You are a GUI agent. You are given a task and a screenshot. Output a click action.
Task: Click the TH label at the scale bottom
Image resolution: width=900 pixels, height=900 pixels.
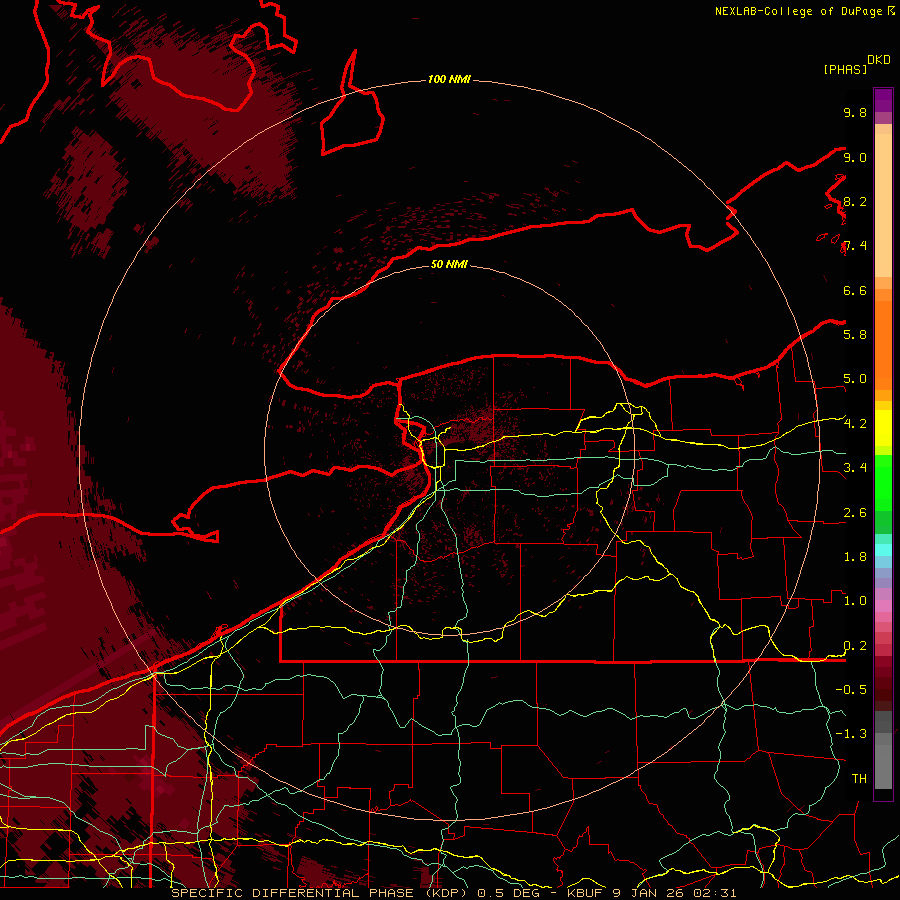(x=859, y=778)
